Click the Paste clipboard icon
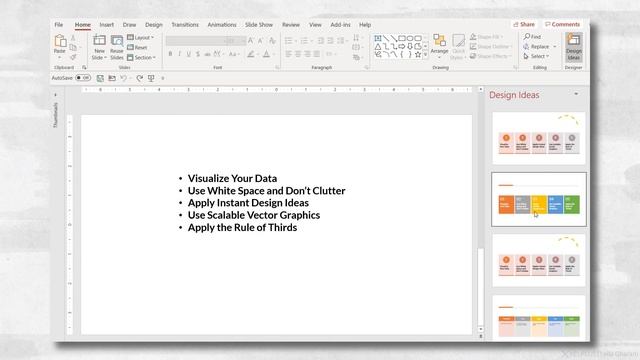640x360 pixels. (60, 41)
